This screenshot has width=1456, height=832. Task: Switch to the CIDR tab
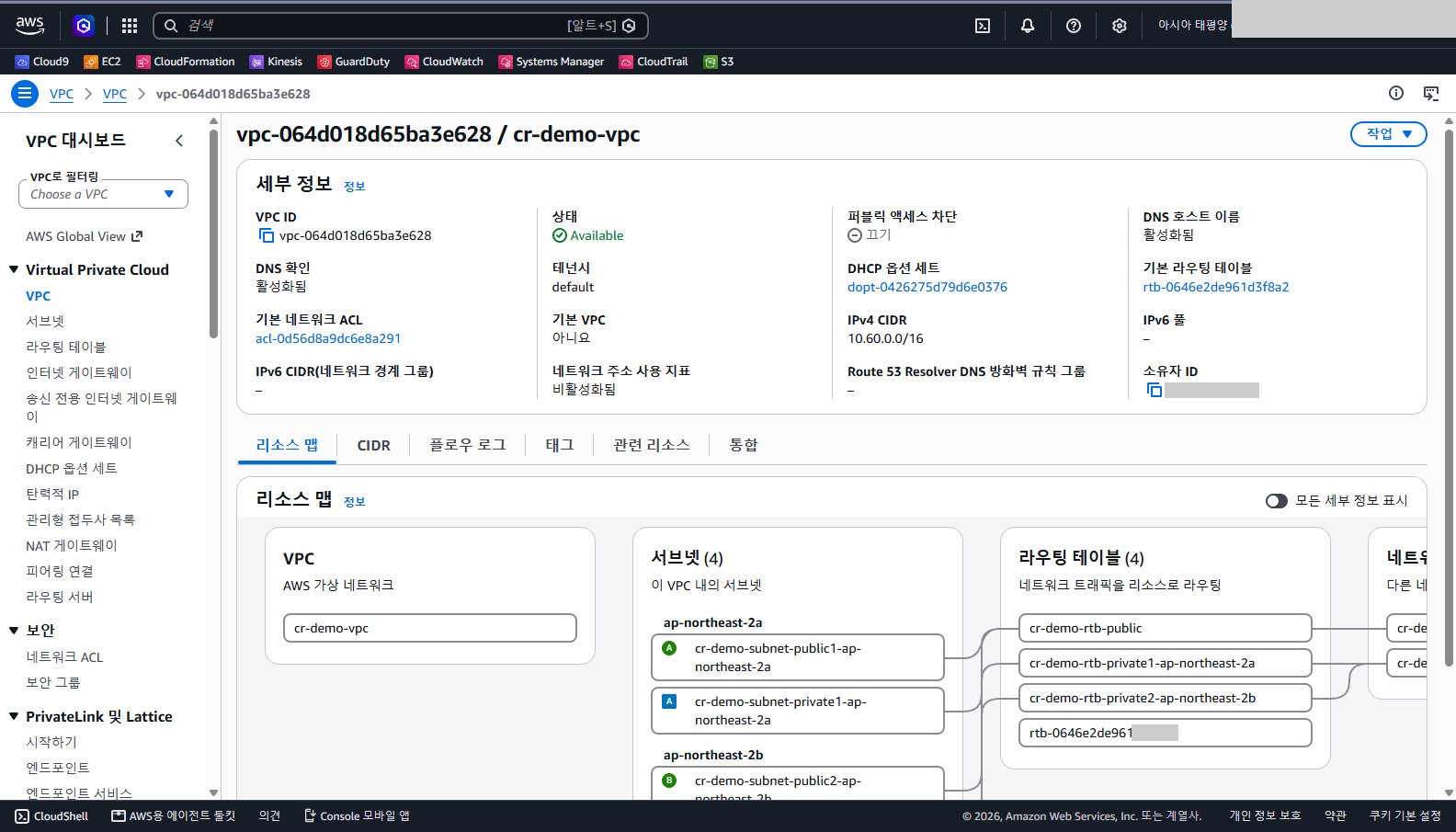coord(373,445)
